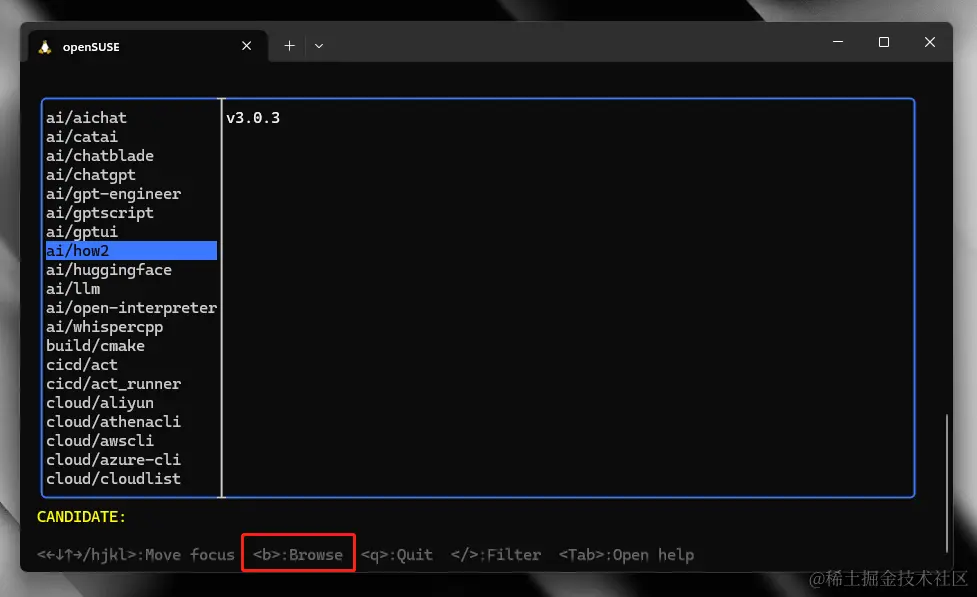977x597 pixels.
Task: Select the ai/open-interpreter entry
Action: pos(131,307)
